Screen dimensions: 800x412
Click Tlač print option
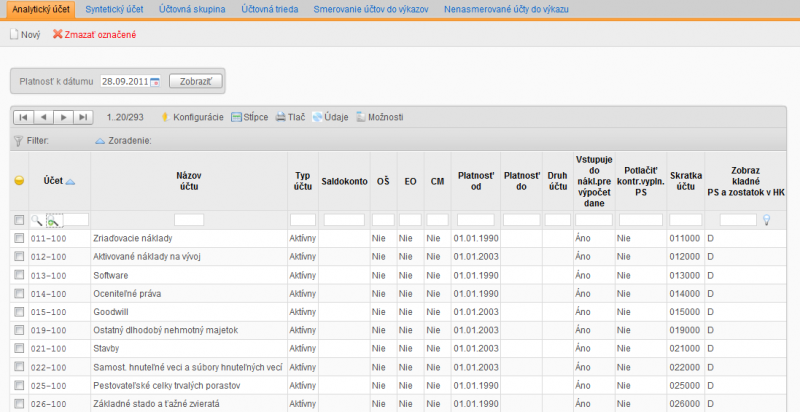tap(290, 117)
